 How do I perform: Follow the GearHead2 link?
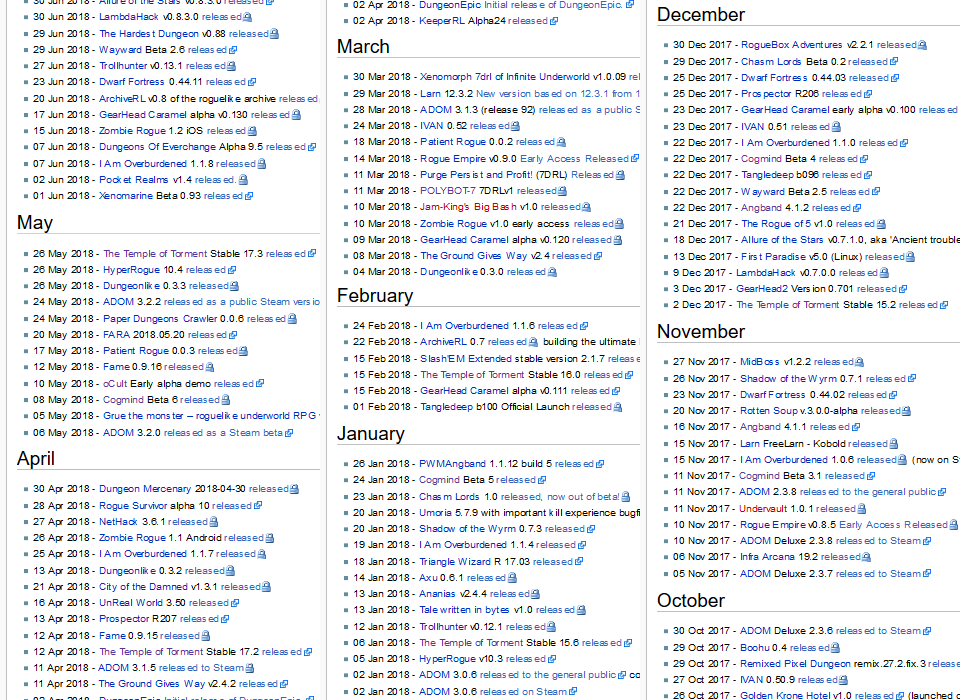tap(762, 288)
